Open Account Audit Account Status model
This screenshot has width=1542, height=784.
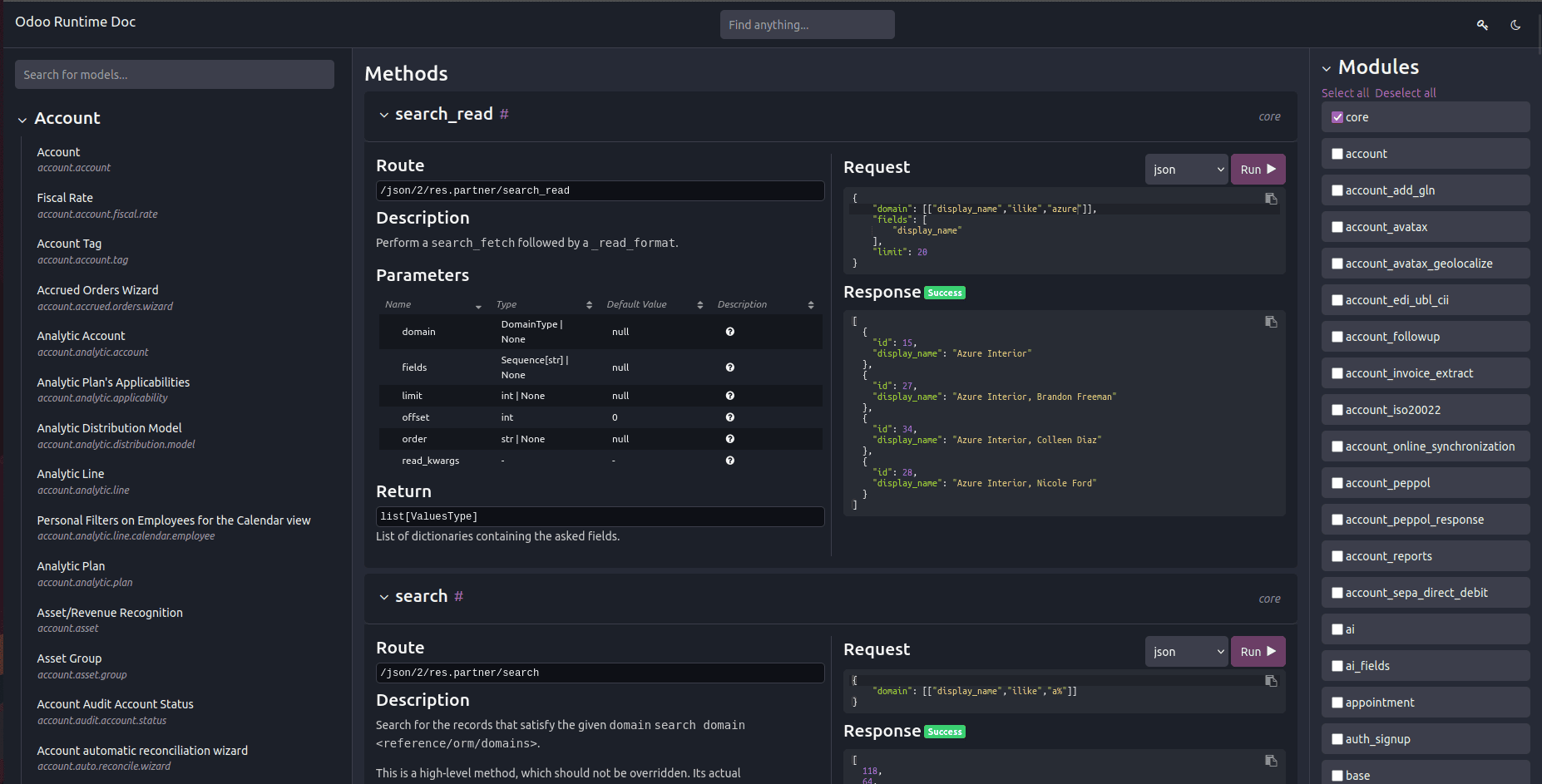coord(115,712)
